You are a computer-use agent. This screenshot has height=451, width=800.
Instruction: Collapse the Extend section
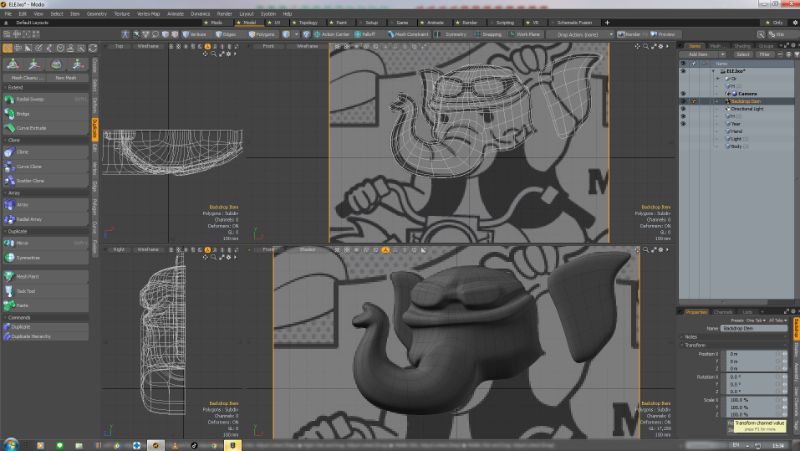45,87
